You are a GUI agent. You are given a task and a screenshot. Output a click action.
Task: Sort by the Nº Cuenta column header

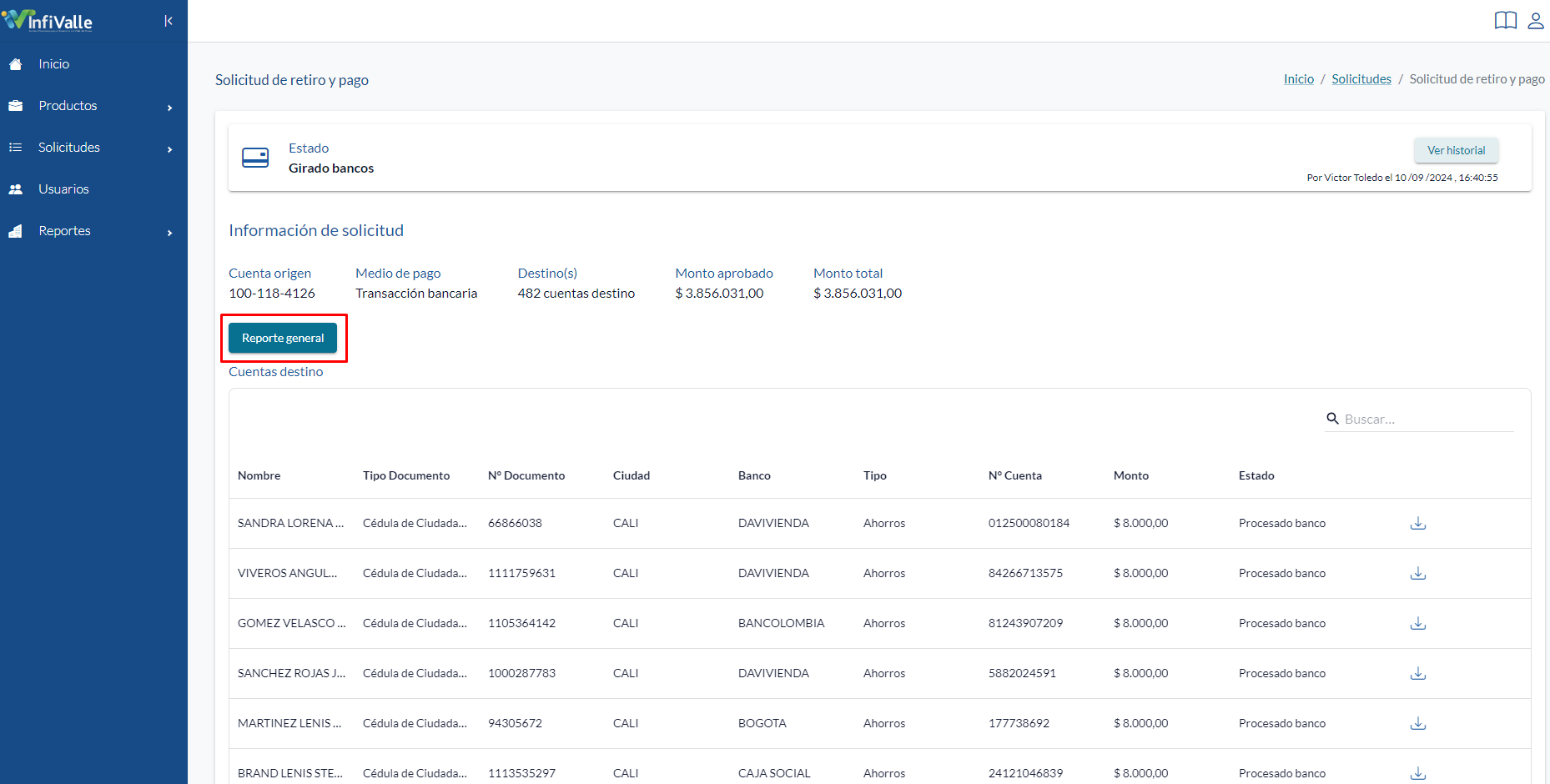tap(1015, 475)
